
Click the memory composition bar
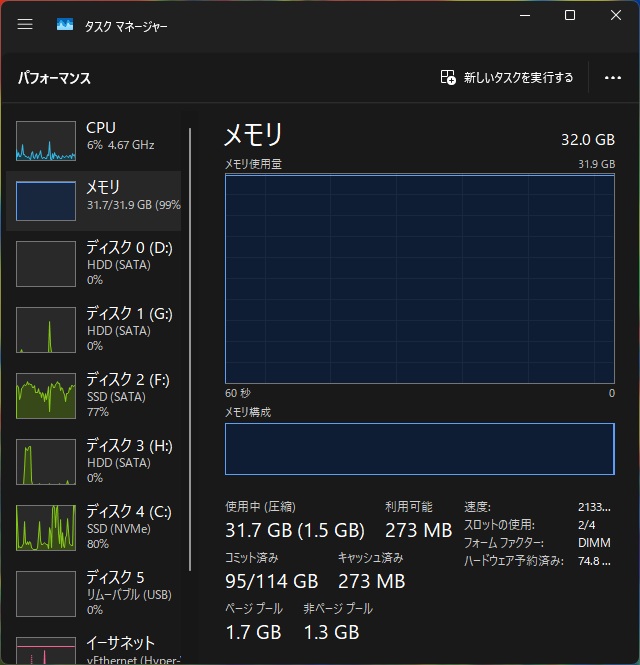click(419, 448)
